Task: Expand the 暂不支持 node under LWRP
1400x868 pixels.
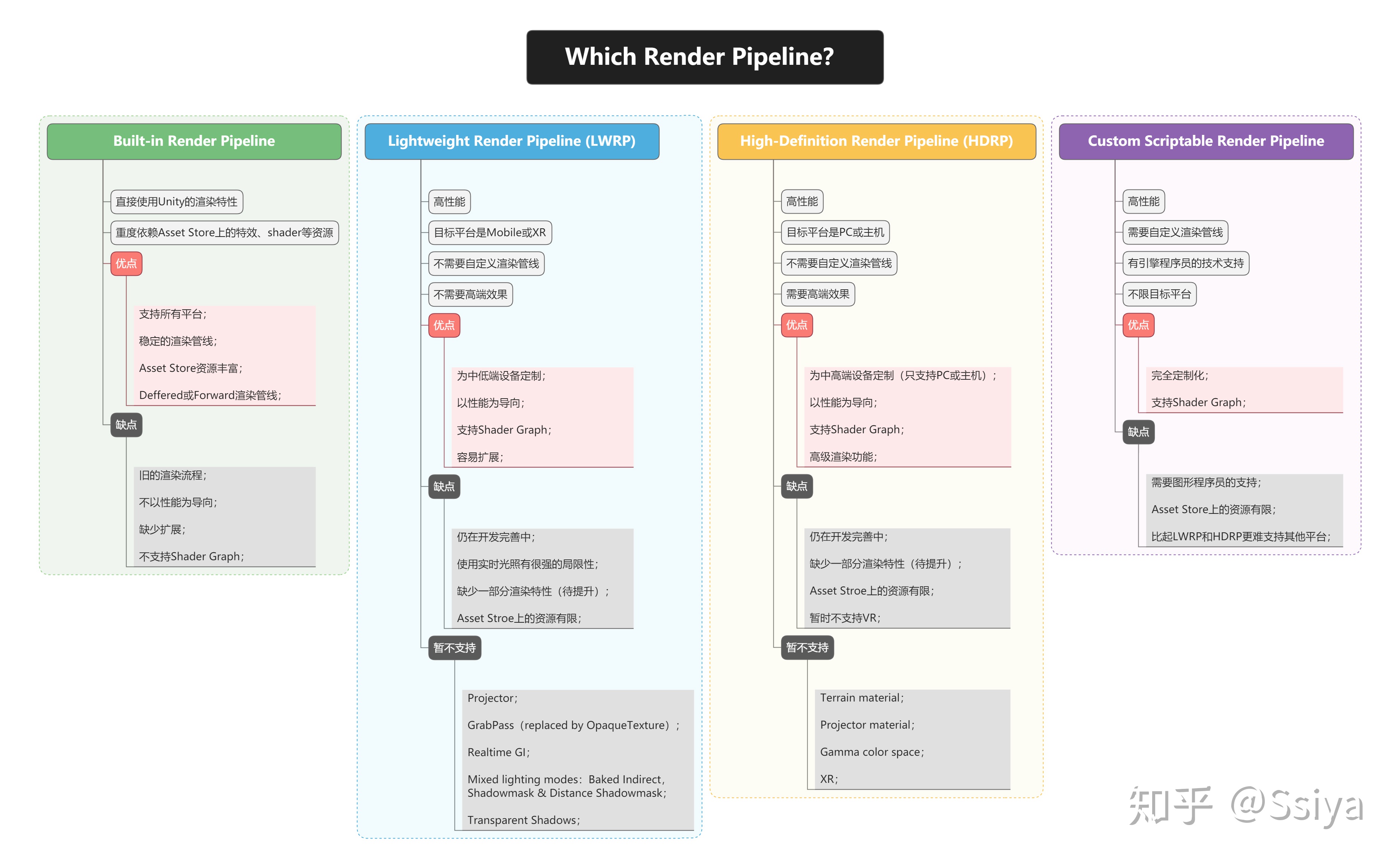Action: (454, 648)
